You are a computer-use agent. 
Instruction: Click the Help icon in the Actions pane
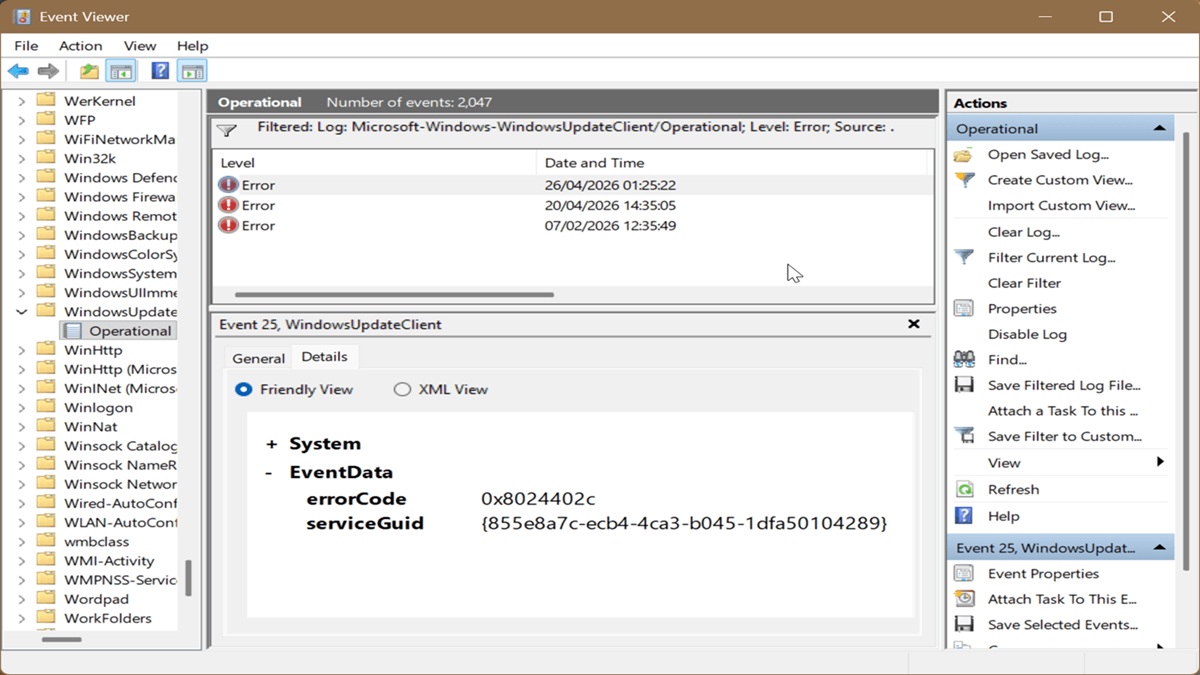(964, 516)
